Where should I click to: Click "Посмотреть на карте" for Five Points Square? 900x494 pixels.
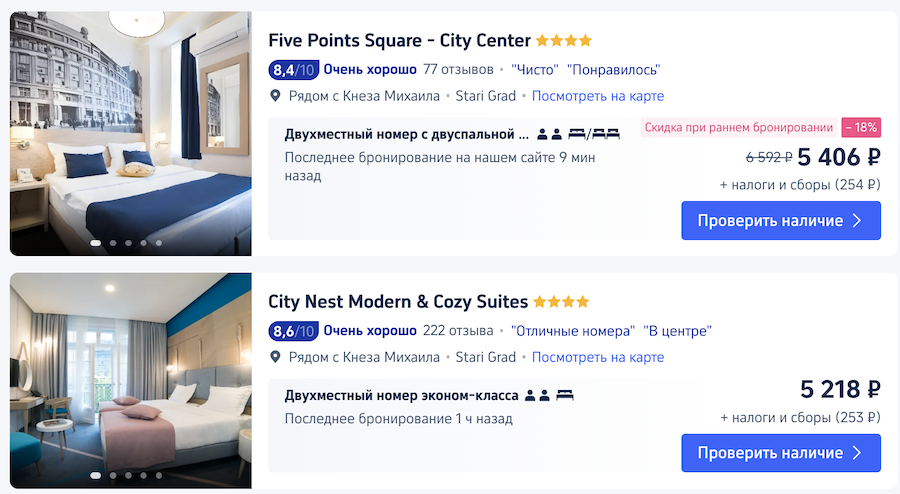[598, 96]
